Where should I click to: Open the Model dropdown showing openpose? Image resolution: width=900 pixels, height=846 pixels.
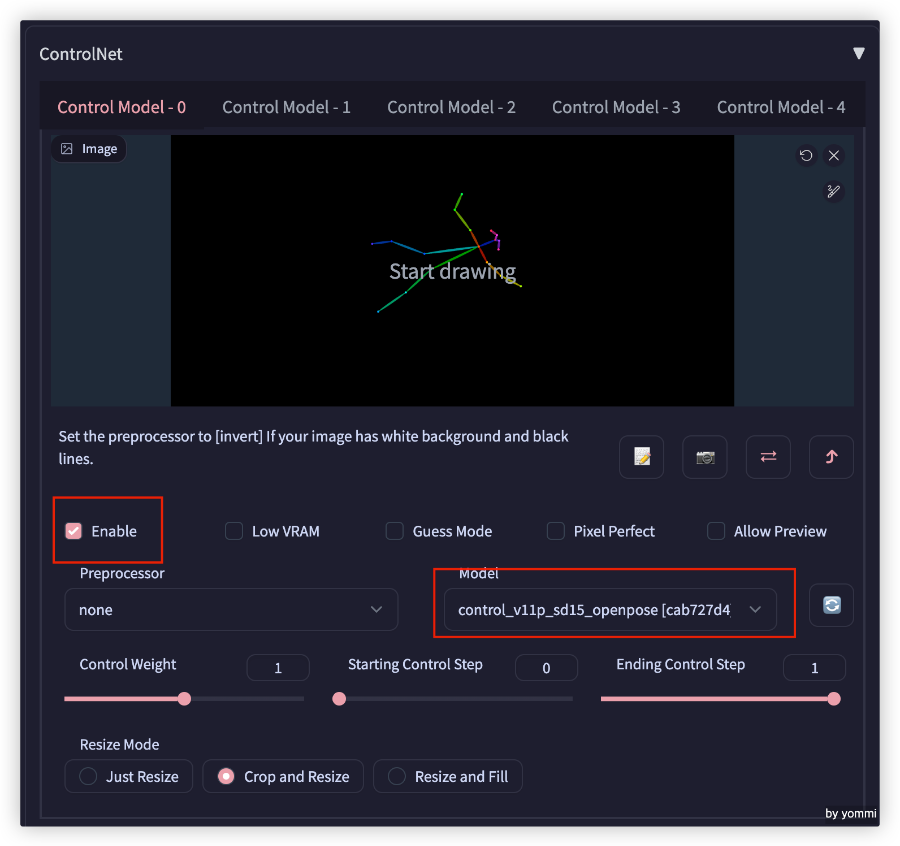tap(610, 610)
